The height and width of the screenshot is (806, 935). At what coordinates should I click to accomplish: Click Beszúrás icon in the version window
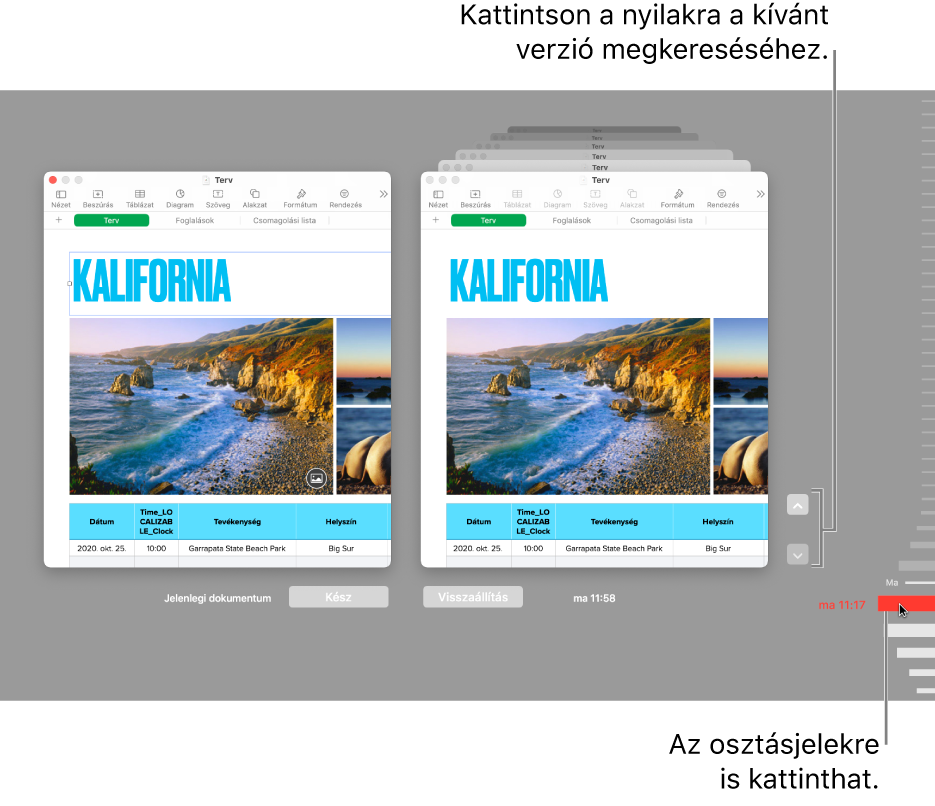pyautogui.click(x=475, y=199)
